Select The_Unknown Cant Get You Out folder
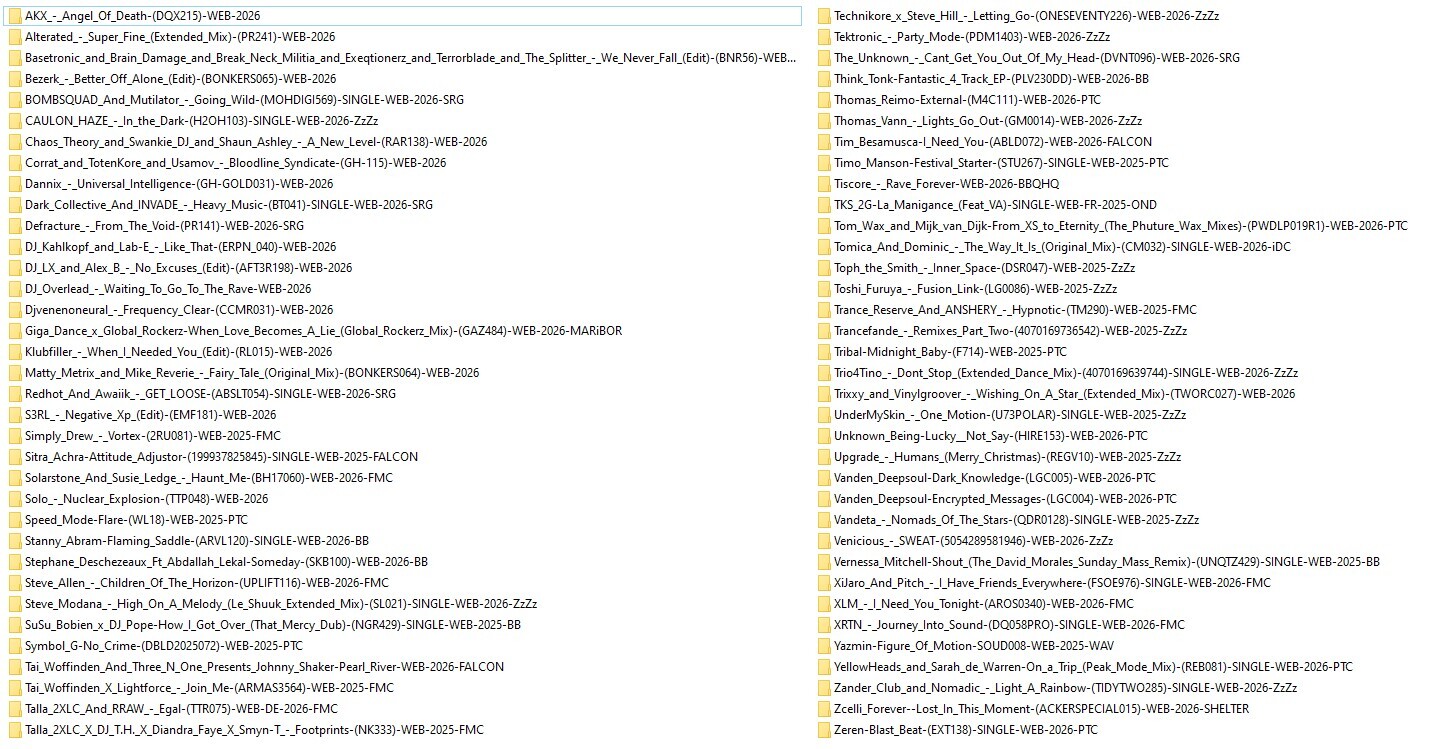This screenshot has width=1434, height=749. click(x=1037, y=58)
